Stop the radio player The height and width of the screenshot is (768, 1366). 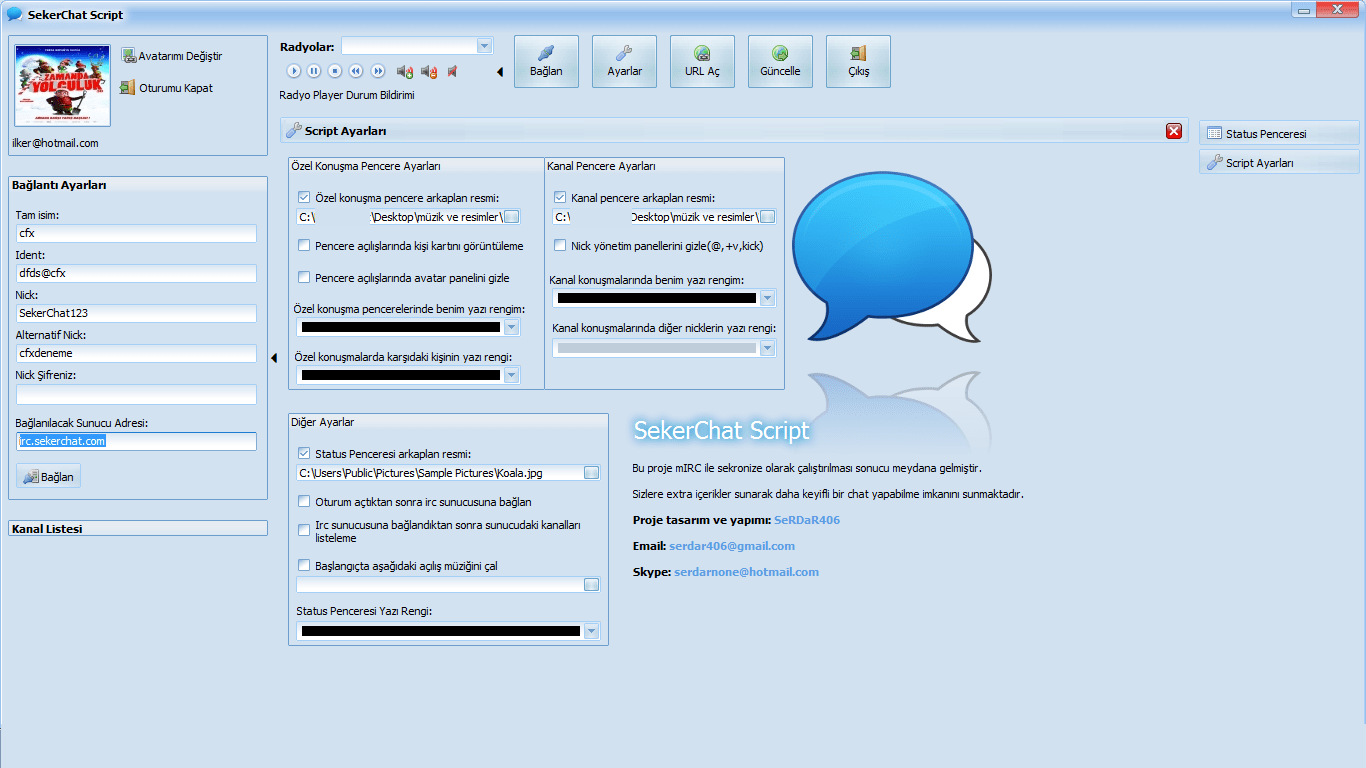click(x=335, y=71)
